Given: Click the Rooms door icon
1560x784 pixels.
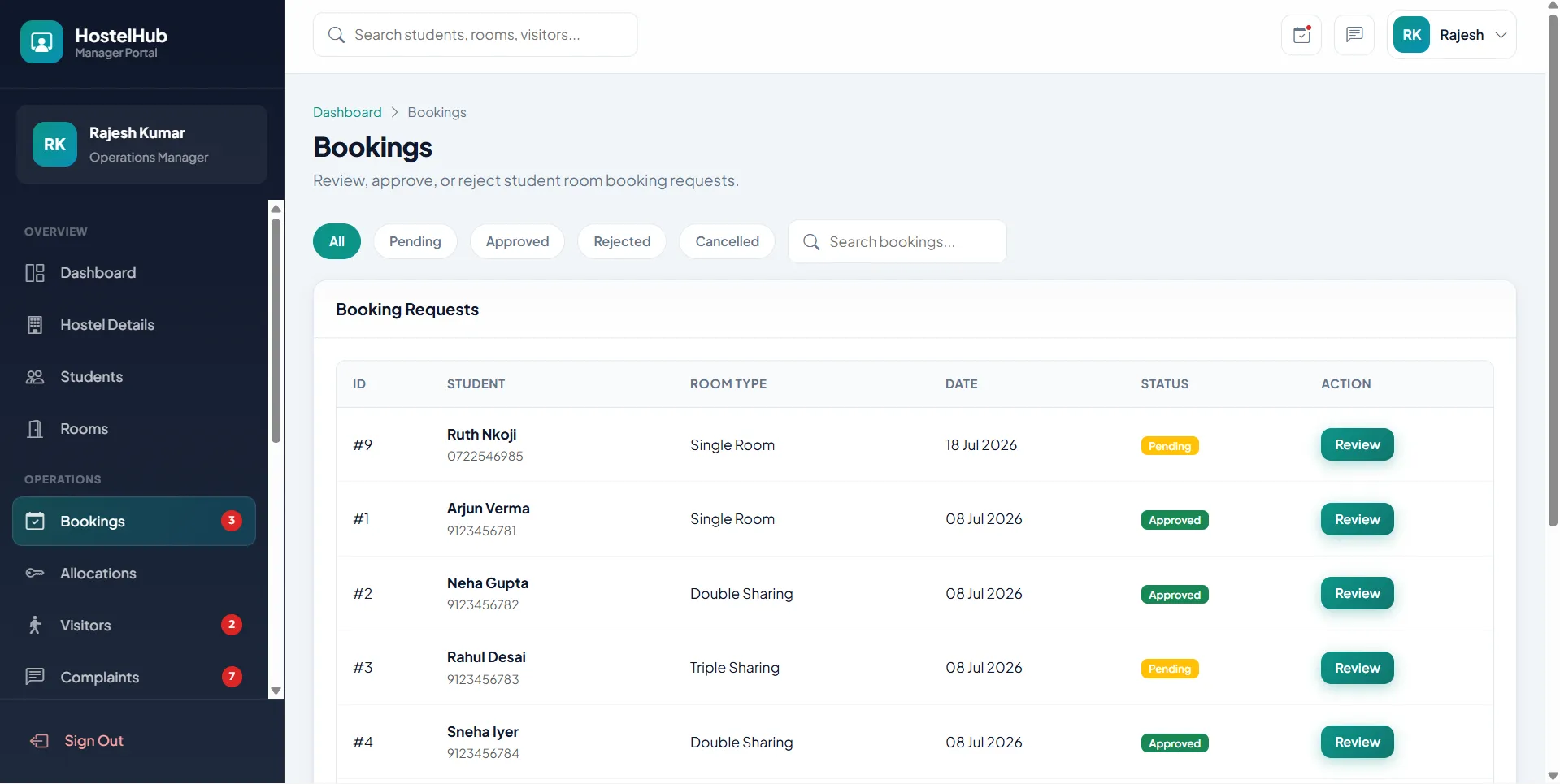Looking at the screenshot, I should (x=35, y=429).
